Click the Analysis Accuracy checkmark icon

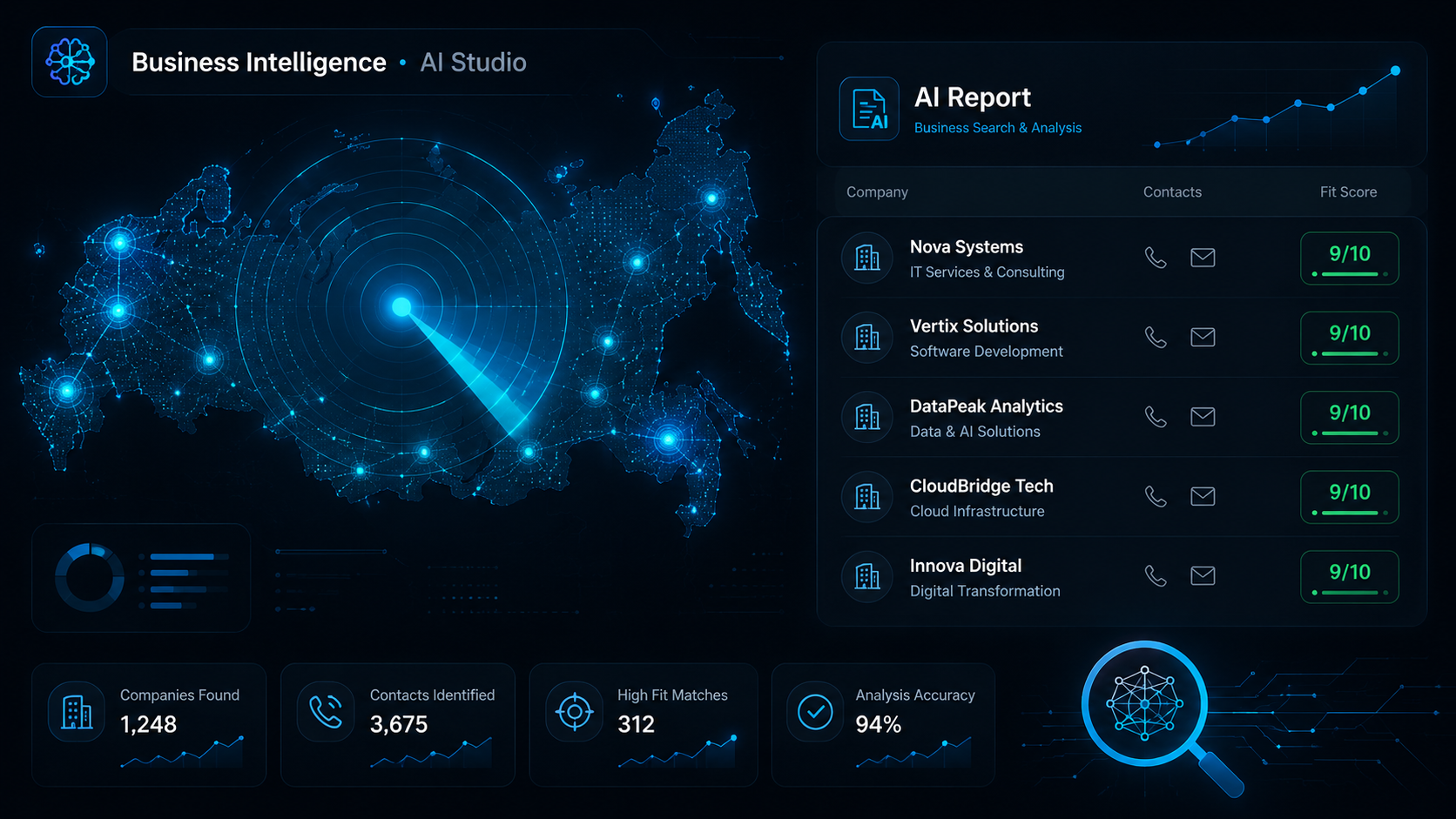pyautogui.click(x=816, y=712)
